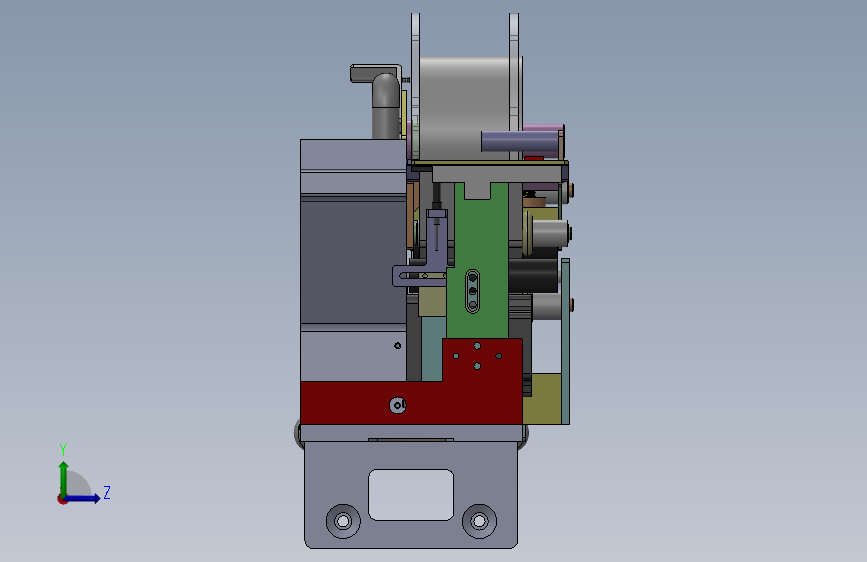Screen dimensions: 867x562
Task: Click the green Y axis arrow of the triad
Action: point(64,479)
